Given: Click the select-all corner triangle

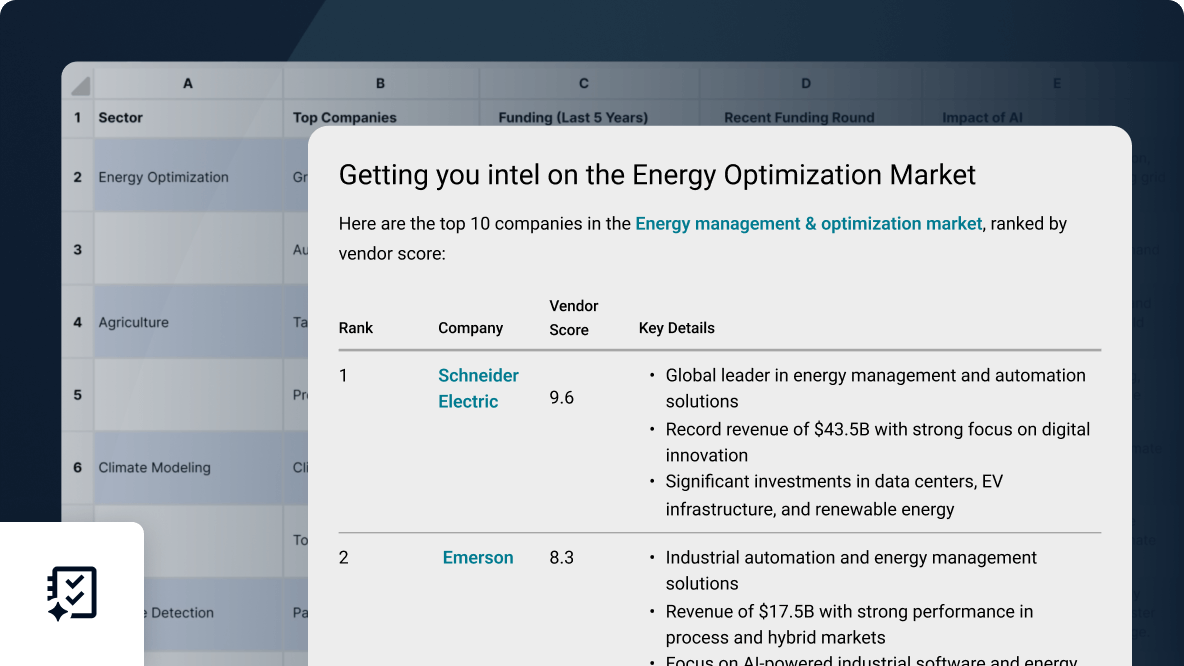Looking at the screenshot, I should [79, 85].
